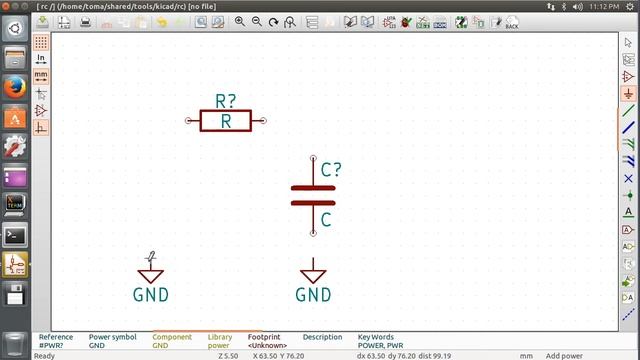This screenshot has height=360, width=640.
Task: Select the wire-to-bus entry tool
Action: (x=628, y=144)
